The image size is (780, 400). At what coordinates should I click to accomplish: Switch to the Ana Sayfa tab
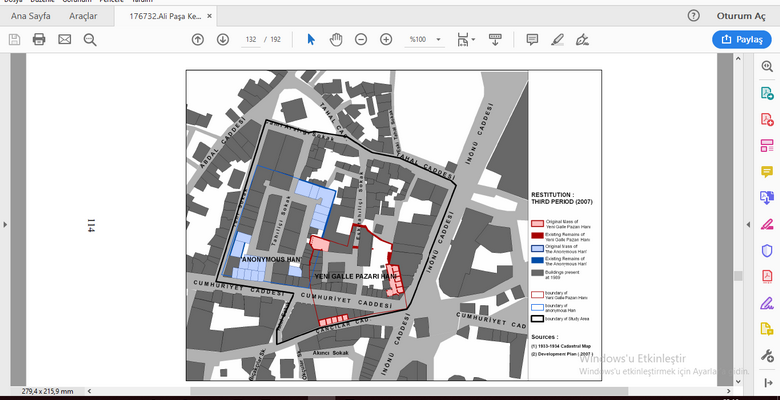coord(31,16)
